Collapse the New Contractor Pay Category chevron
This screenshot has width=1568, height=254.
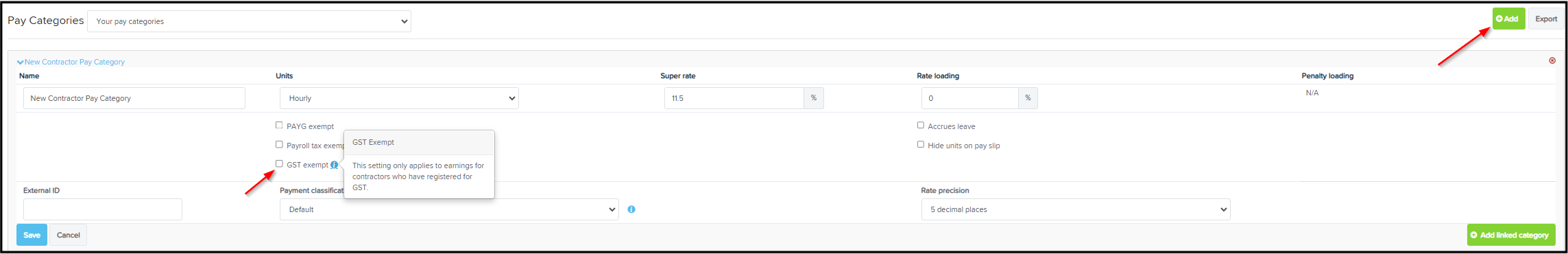(x=20, y=62)
